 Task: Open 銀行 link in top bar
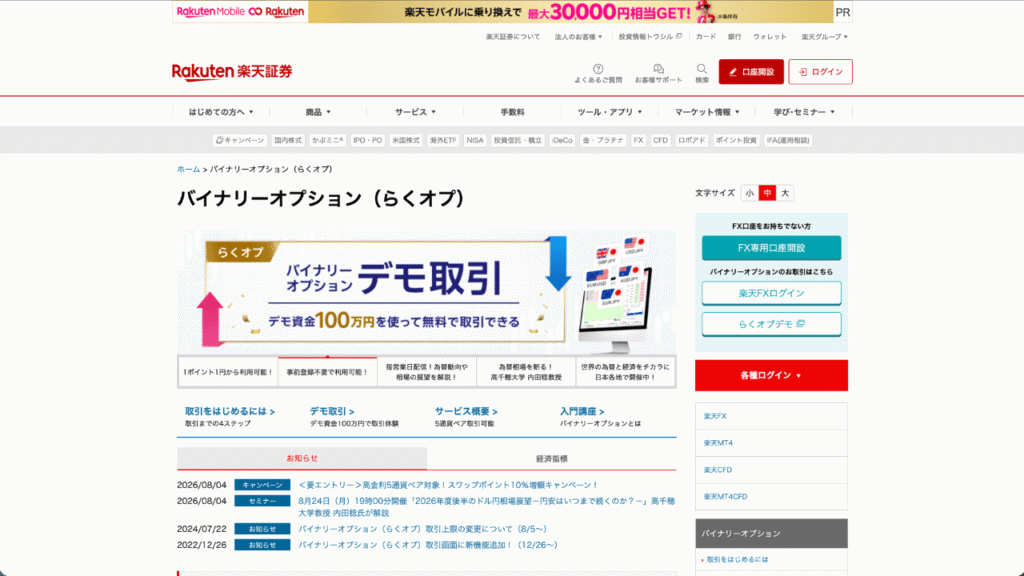point(735,37)
